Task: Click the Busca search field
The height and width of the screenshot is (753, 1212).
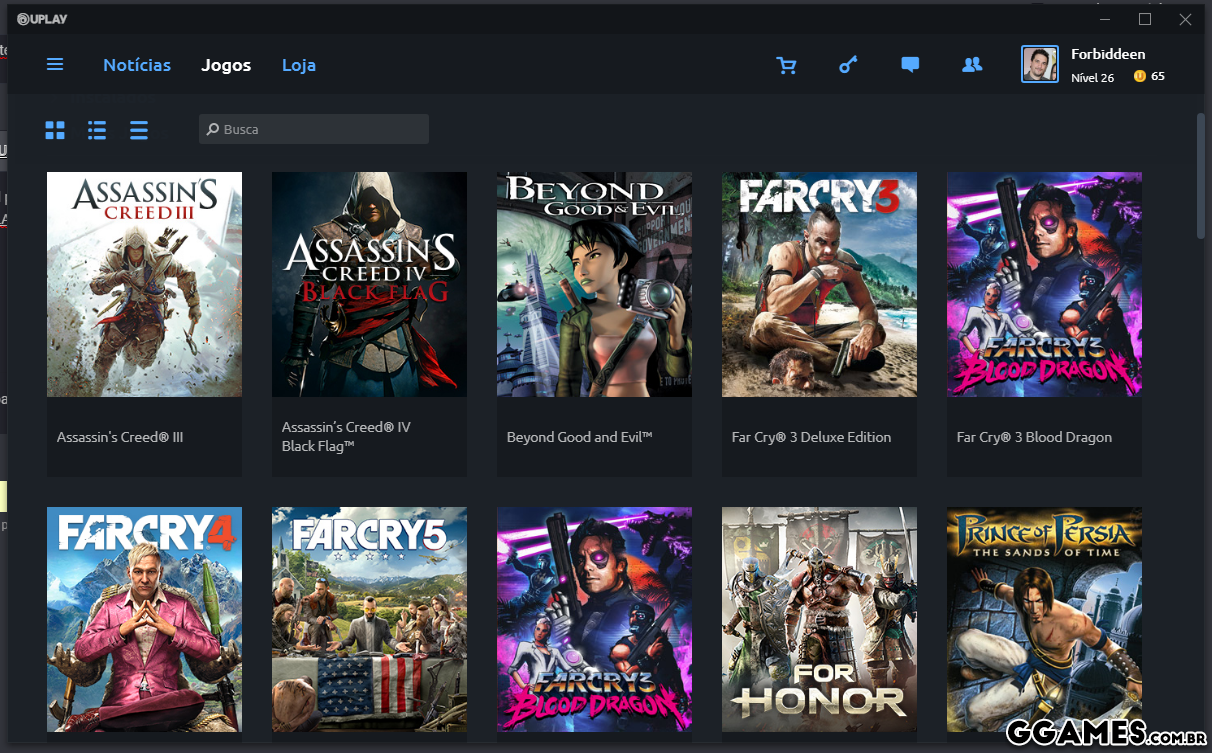Action: [x=314, y=129]
